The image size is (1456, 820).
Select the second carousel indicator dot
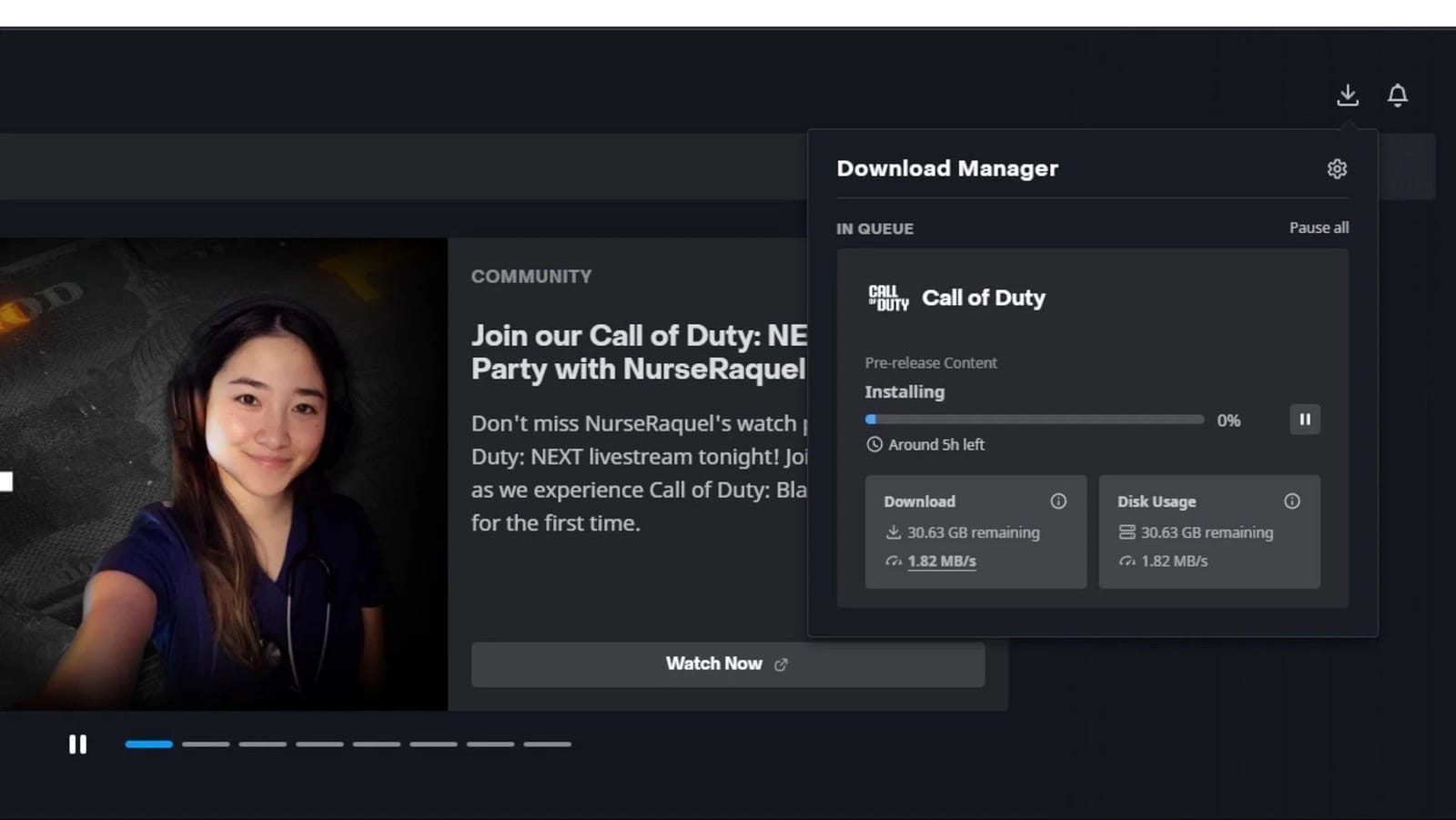coord(207,744)
